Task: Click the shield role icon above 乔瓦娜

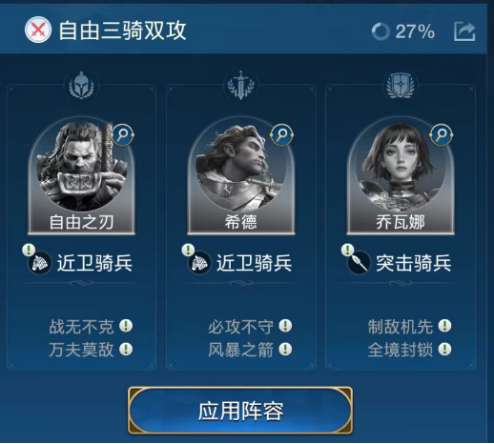Action: (x=400, y=85)
